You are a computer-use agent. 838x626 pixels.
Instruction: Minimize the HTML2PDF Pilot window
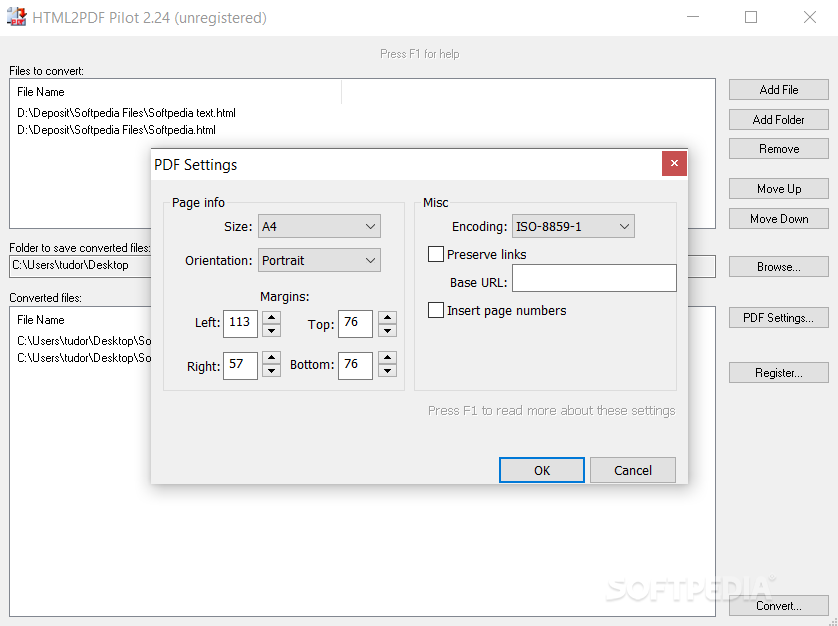[x=693, y=17]
